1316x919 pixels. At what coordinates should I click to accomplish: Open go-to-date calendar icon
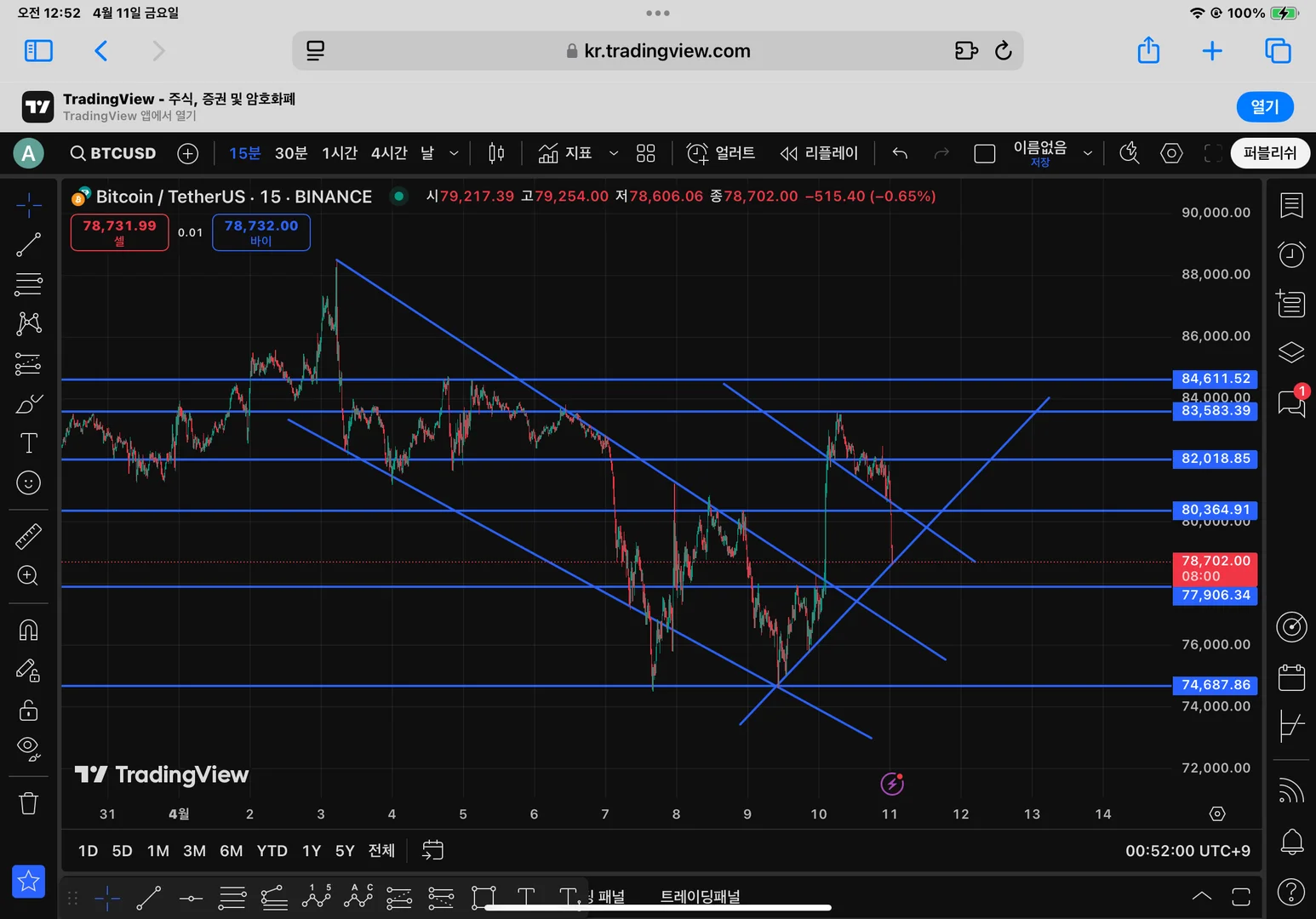(432, 850)
